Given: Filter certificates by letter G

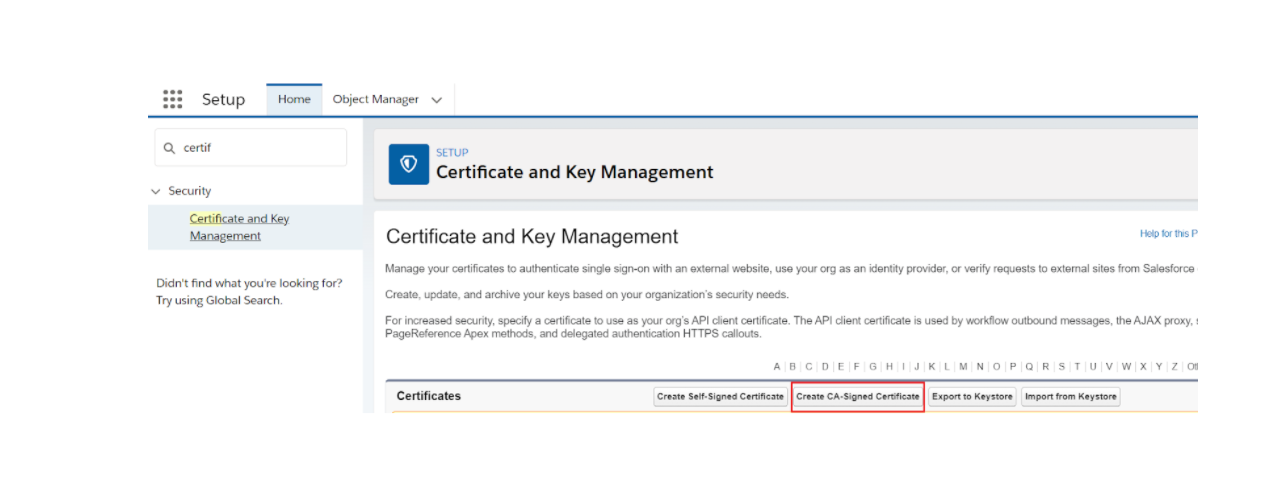Looking at the screenshot, I should [873, 367].
